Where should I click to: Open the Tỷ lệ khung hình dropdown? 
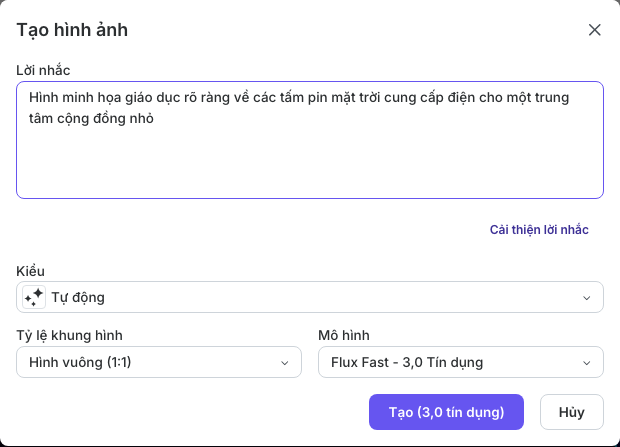pos(159,362)
